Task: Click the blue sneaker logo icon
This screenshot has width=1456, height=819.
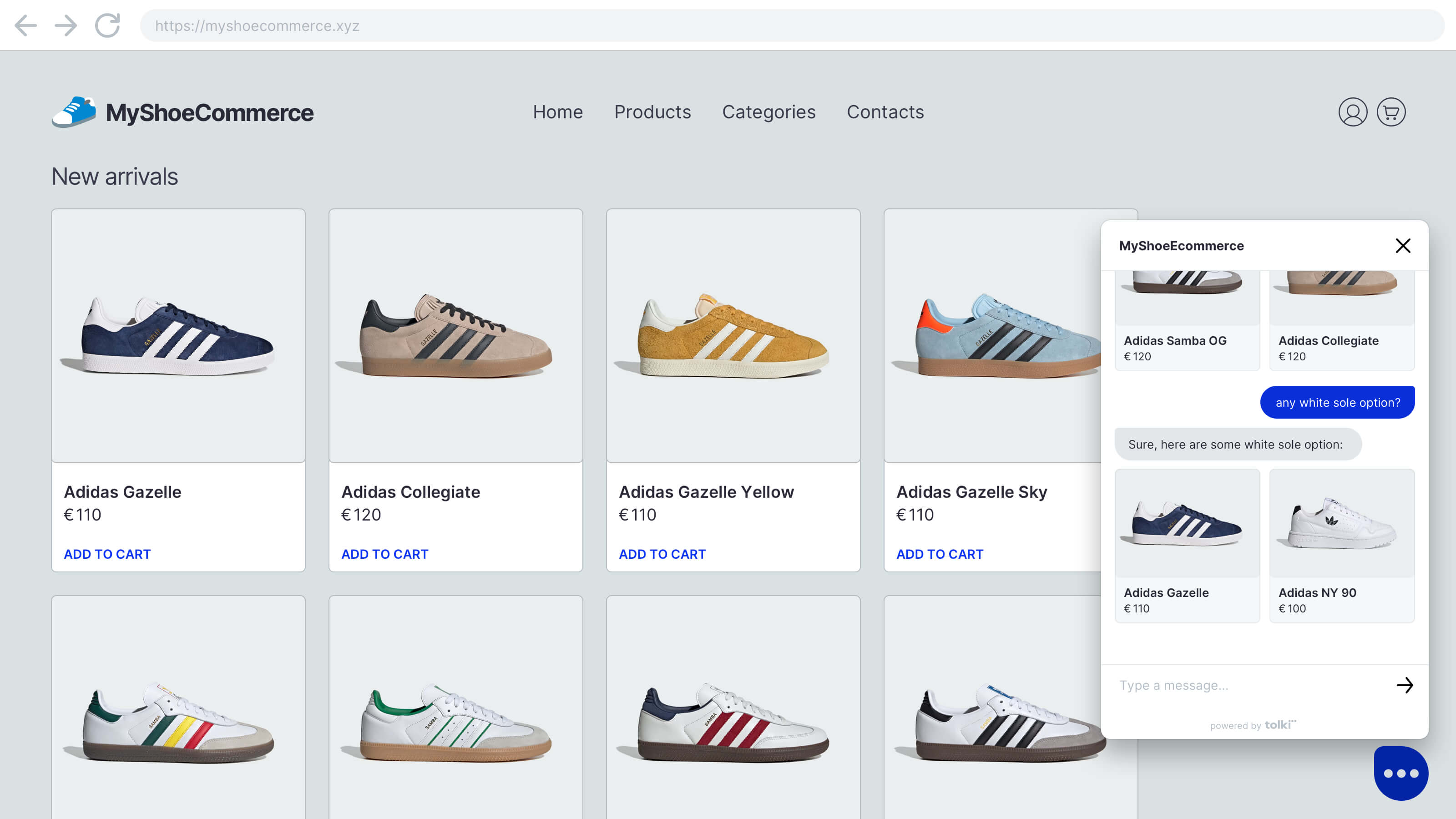Action: point(74,112)
